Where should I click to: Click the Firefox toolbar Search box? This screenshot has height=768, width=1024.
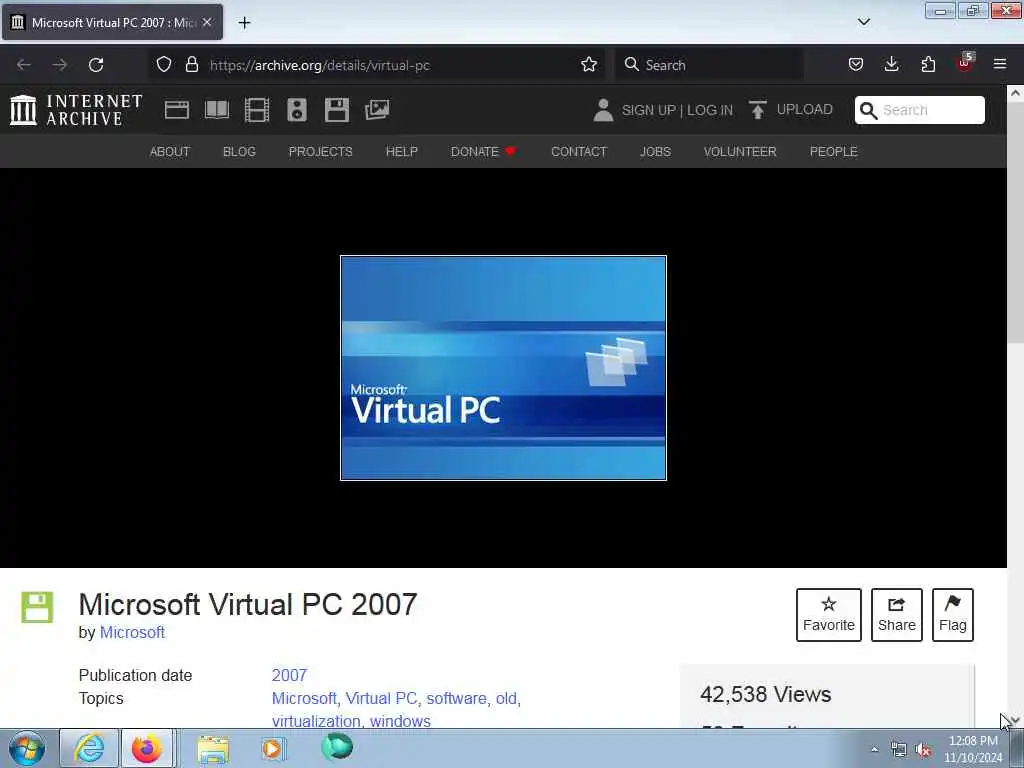[709, 65]
